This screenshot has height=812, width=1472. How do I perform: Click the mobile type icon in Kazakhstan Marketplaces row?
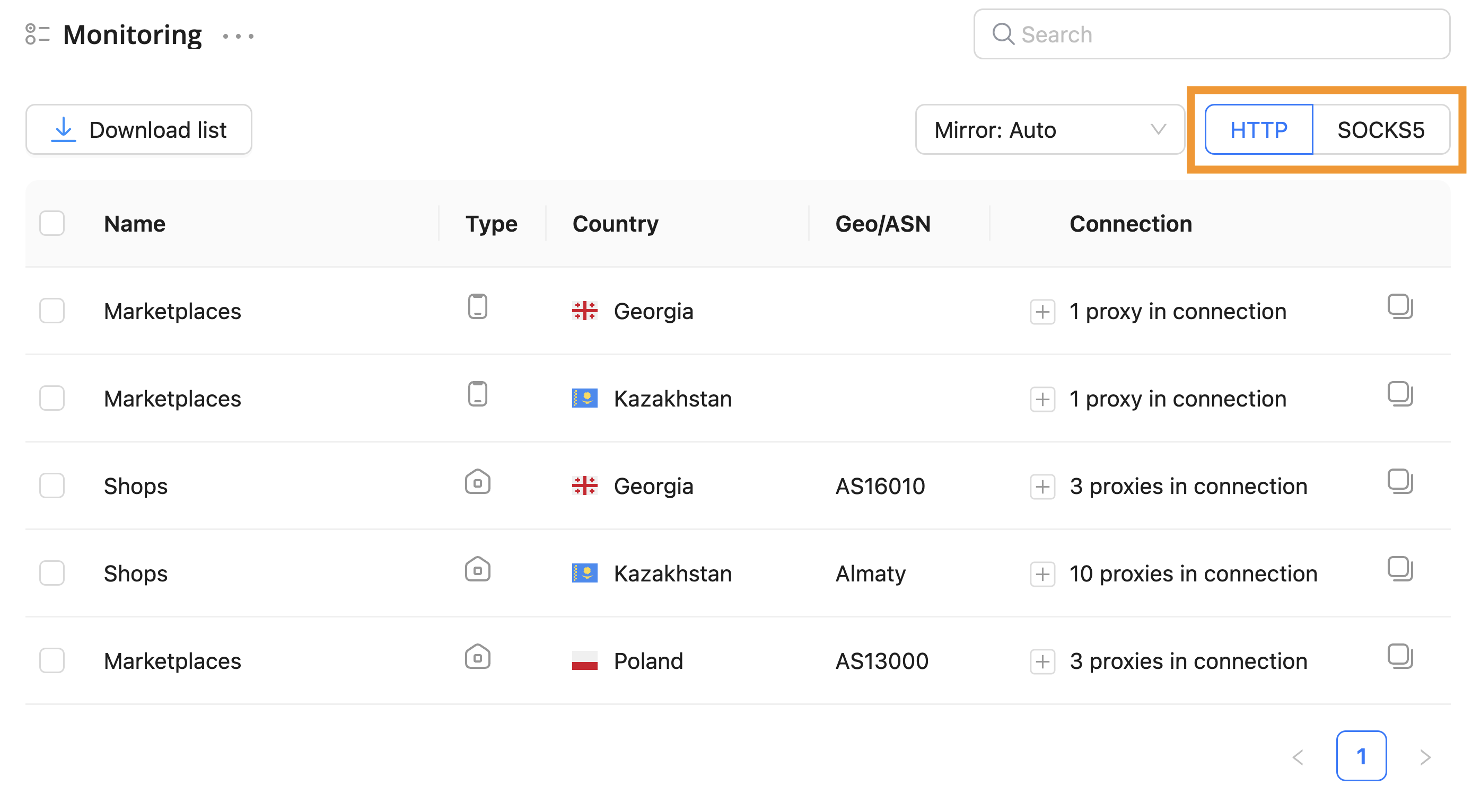click(x=477, y=394)
